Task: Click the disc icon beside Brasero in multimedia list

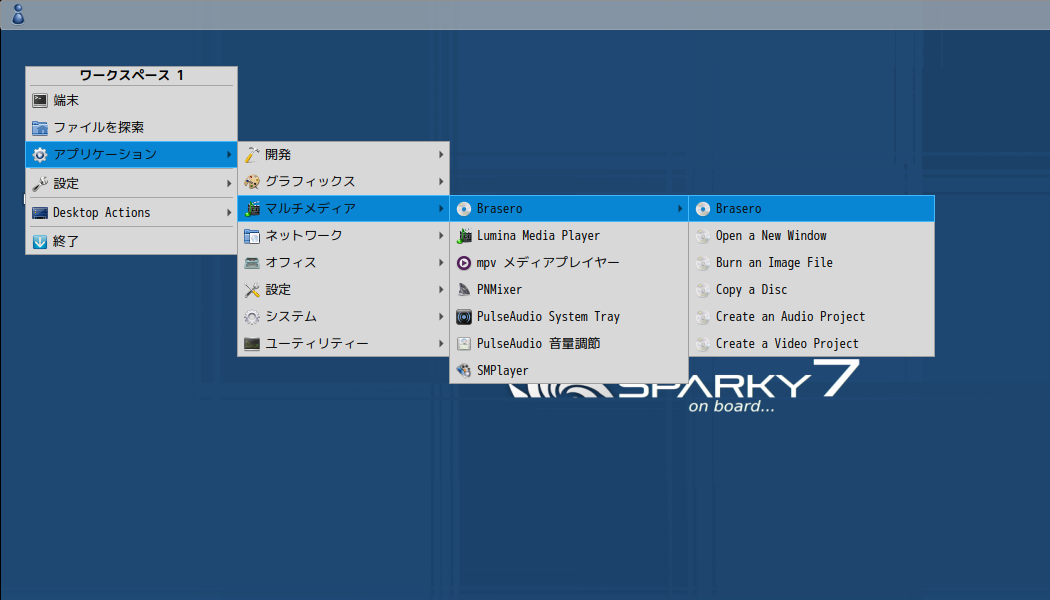Action: pyautogui.click(x=463, y=209)
